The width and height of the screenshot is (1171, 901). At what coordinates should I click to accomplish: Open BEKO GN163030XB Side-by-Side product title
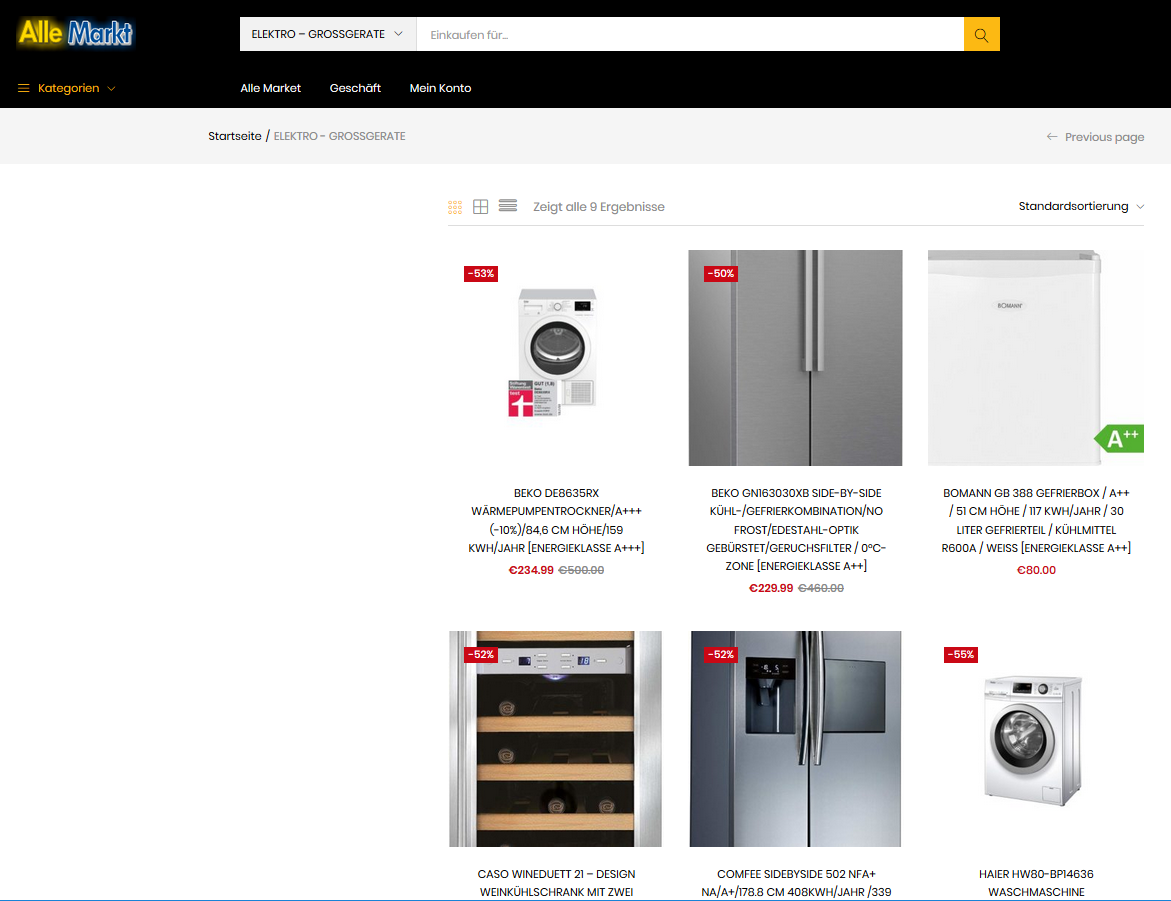click(796, 530)
